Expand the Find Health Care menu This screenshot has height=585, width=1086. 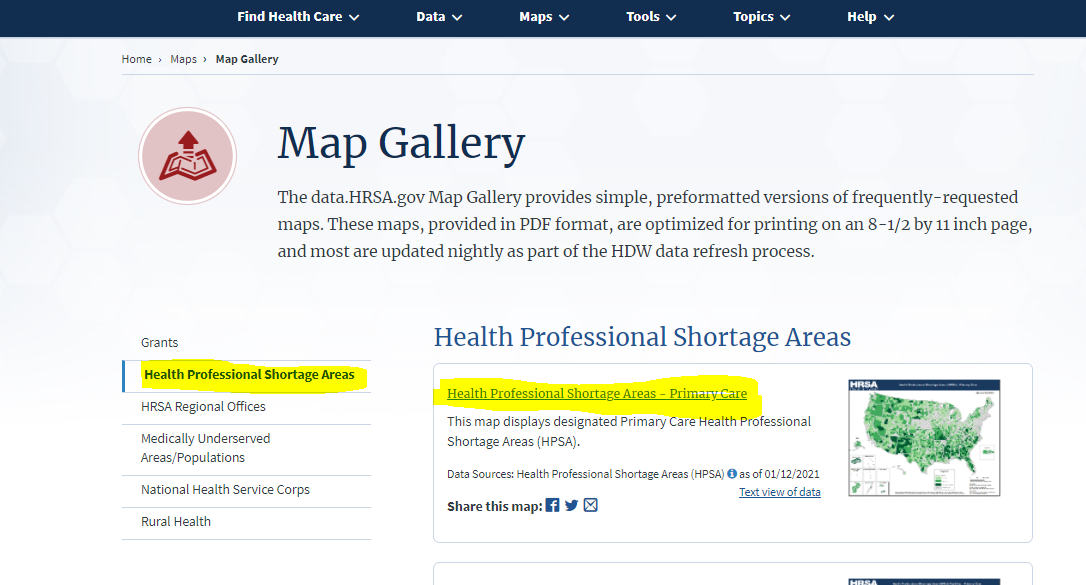coord(298,17)
